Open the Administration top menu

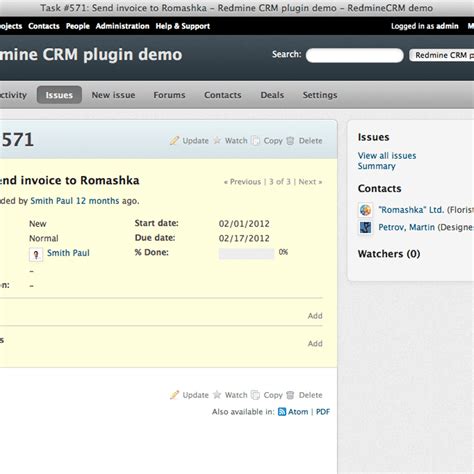pyautogui.click(x=122, y=26)
